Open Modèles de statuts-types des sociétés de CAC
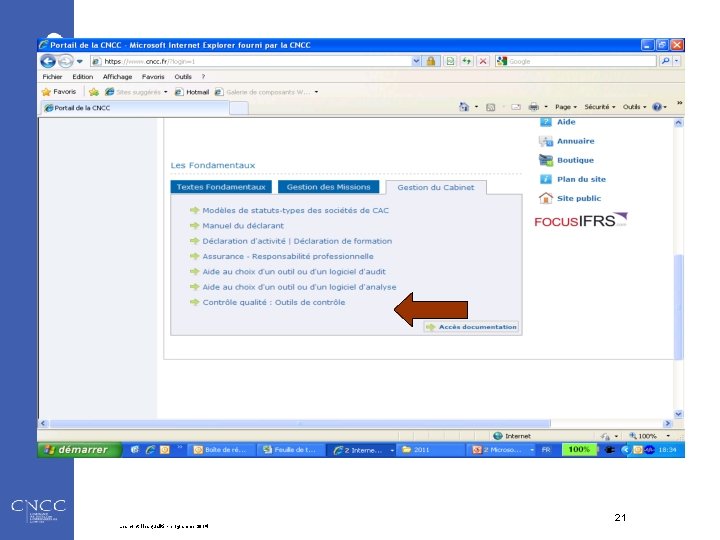 (x=295, y=210)
